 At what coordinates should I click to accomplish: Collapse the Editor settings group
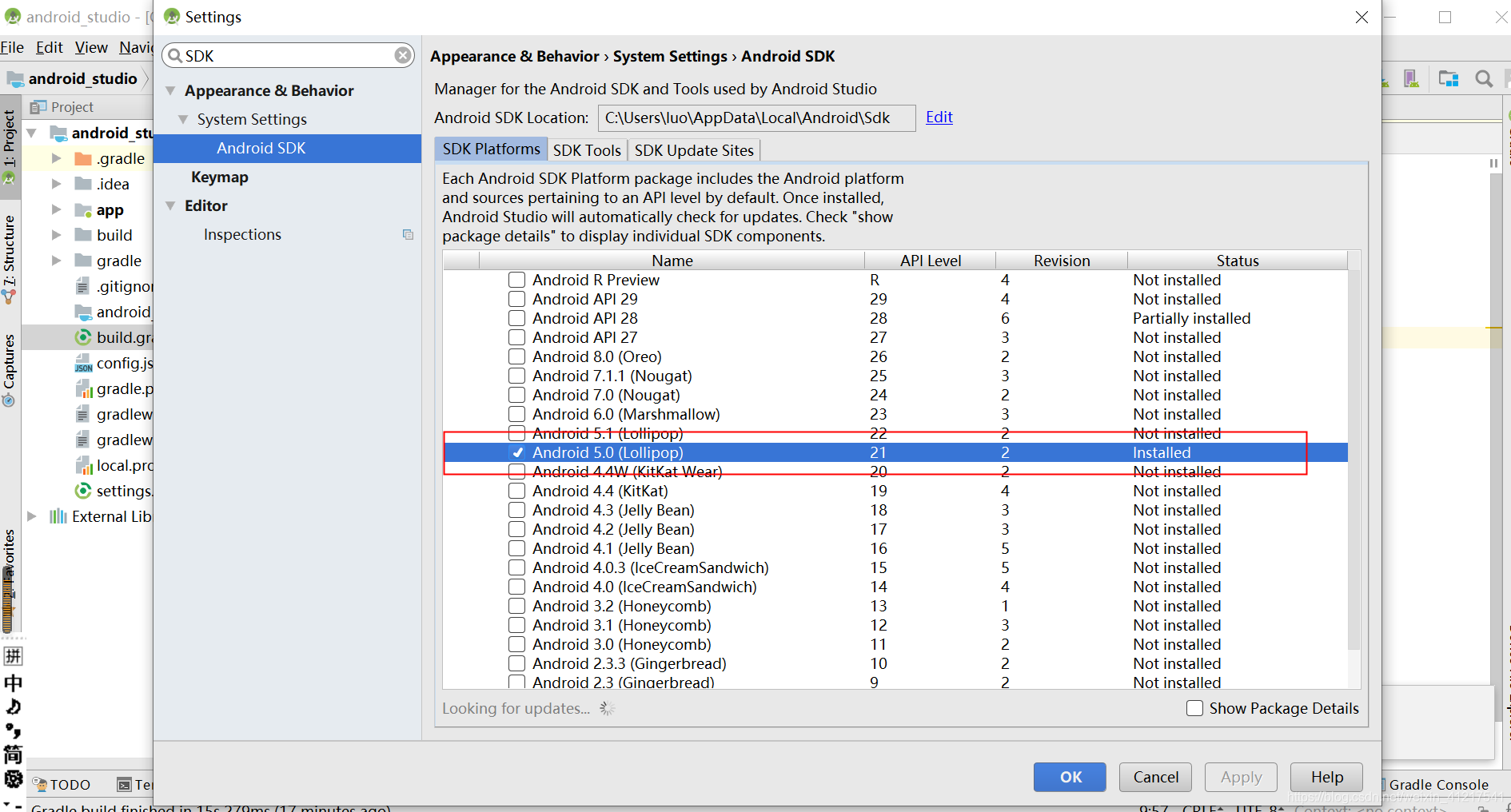pyautogui.click(x=170, y=206)
